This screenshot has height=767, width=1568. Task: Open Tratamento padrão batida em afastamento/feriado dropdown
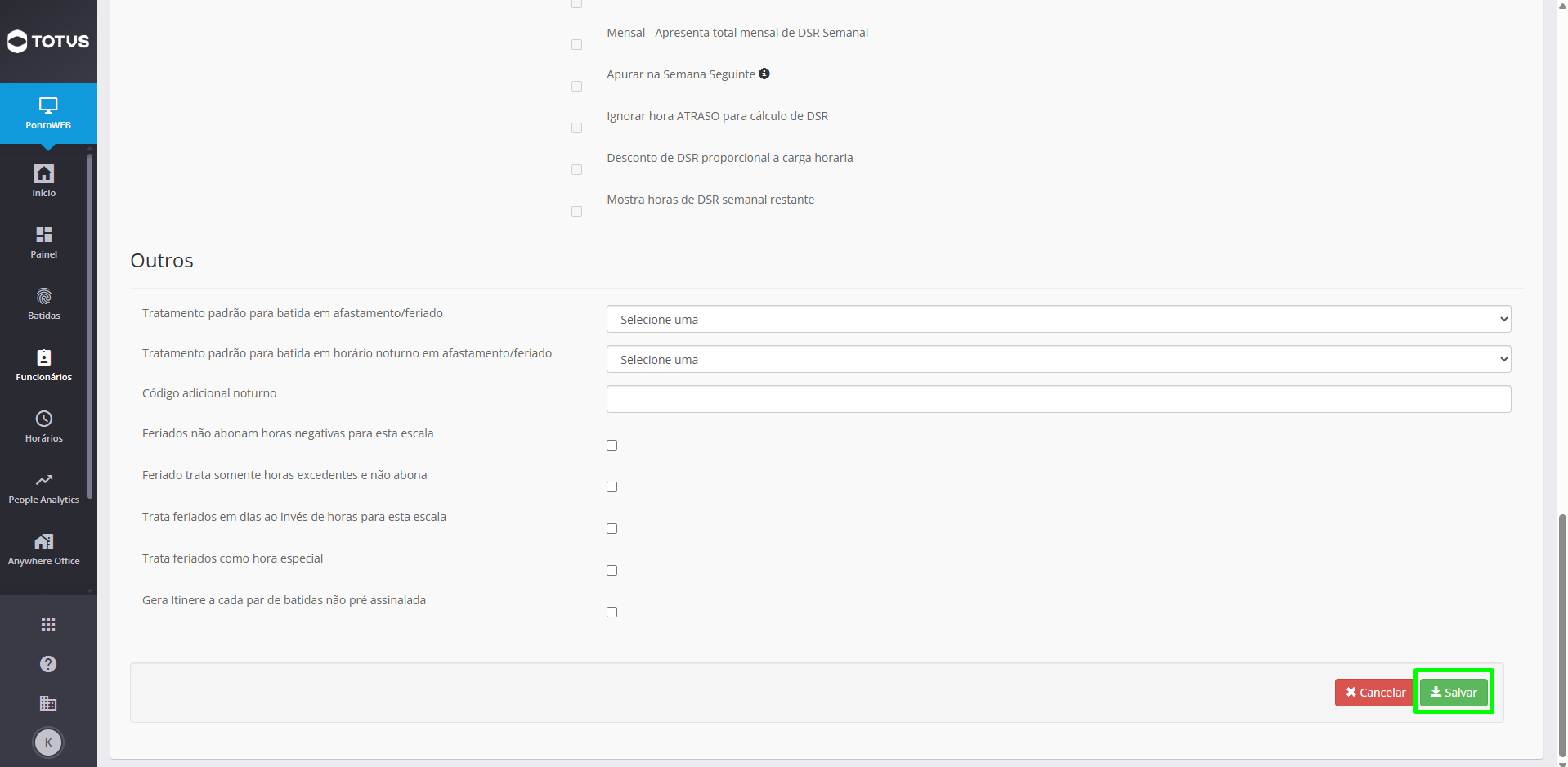(1059, 319)
